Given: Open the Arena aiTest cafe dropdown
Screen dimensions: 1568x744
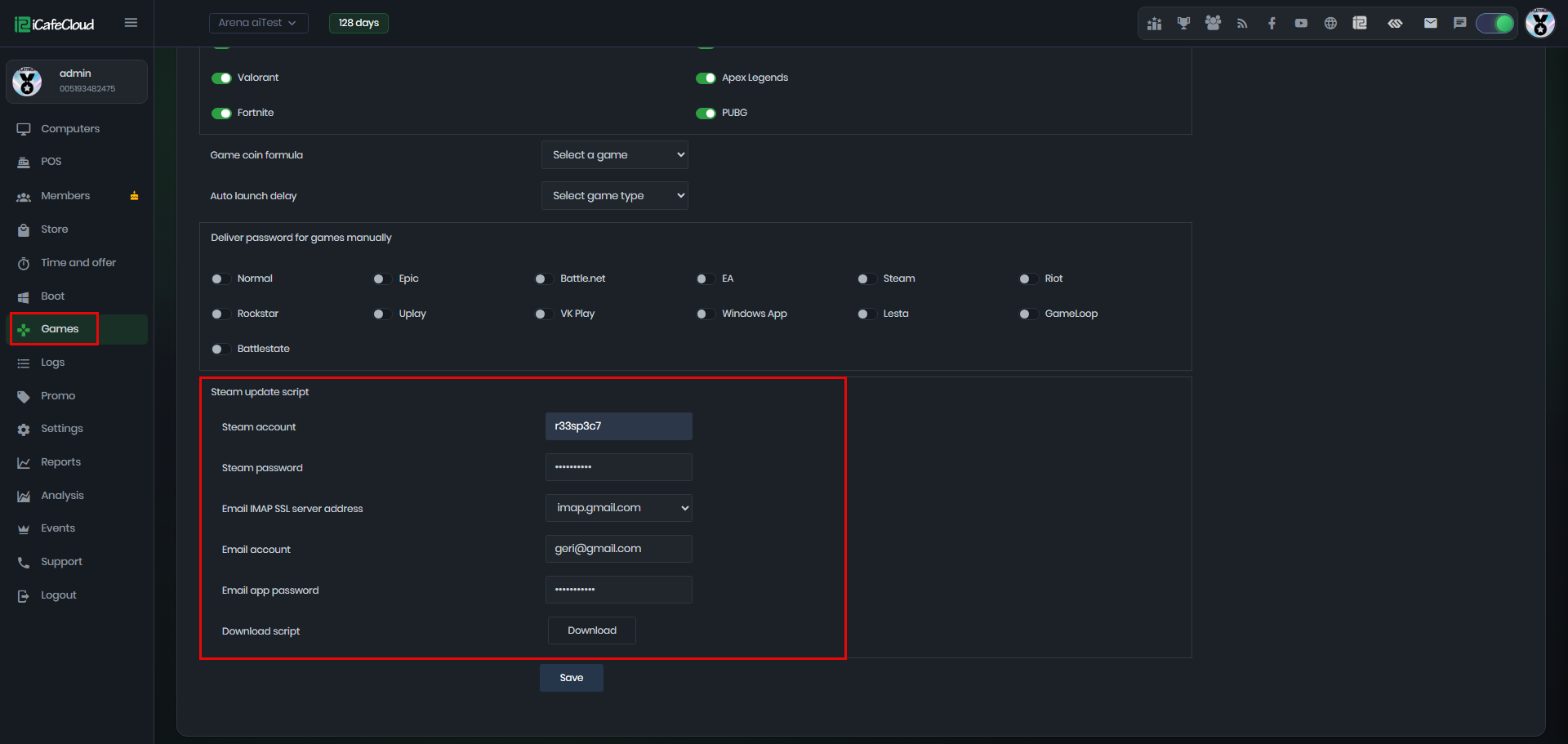Looking at the screenshot, I should point(258,23).
